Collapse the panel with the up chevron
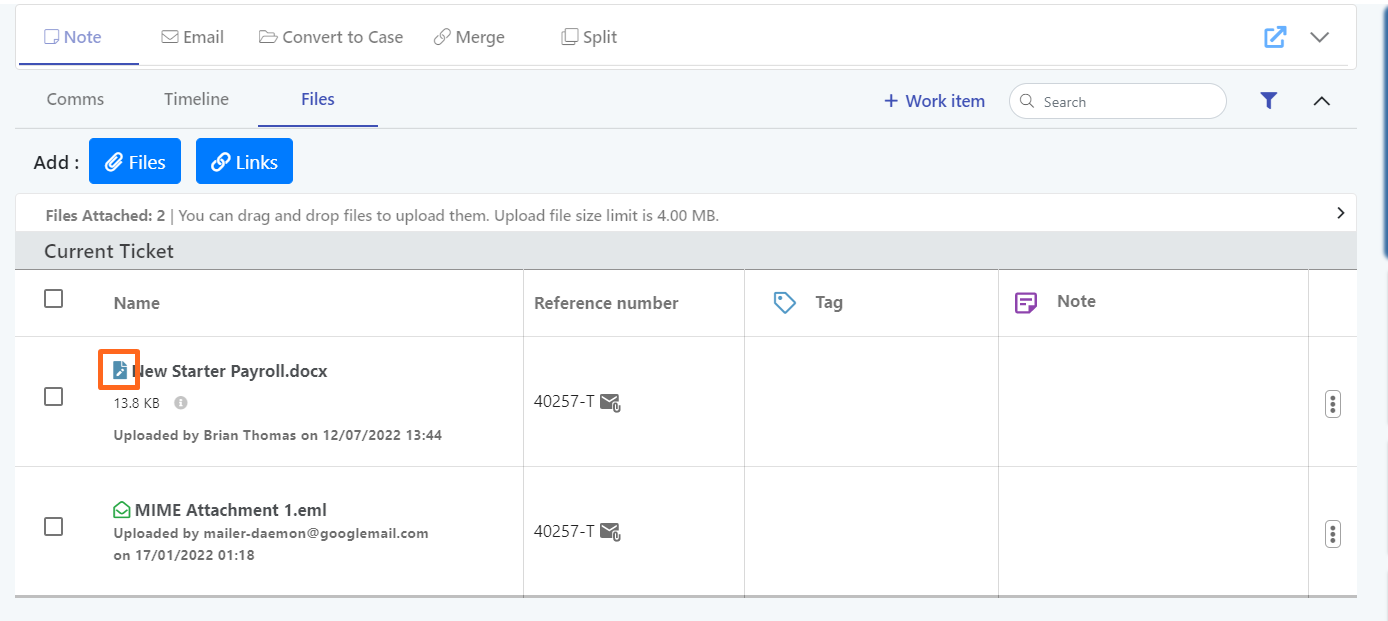 point(1321,101)
